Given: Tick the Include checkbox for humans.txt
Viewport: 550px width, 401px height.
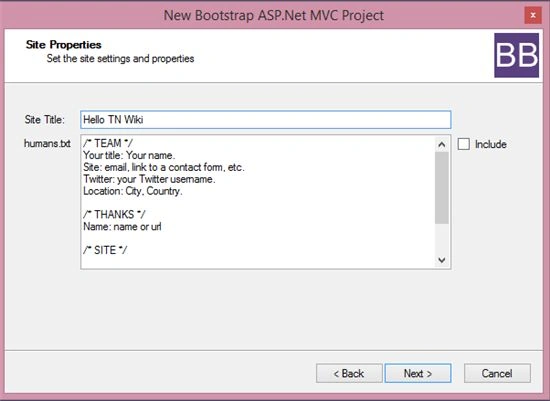Looking at the screenshot, I should click(463, 144).
